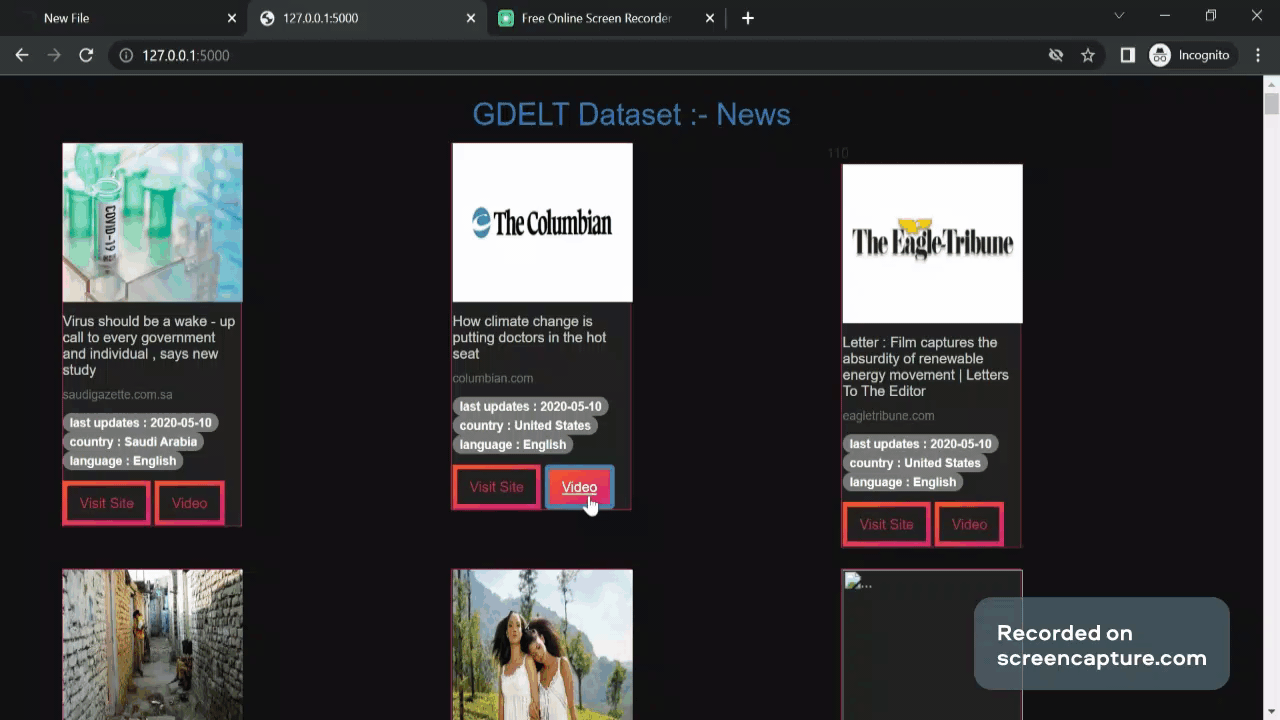Open the three-dot browser menu
This screenshot has height=720, width=1280.
tap(1258, 55)
